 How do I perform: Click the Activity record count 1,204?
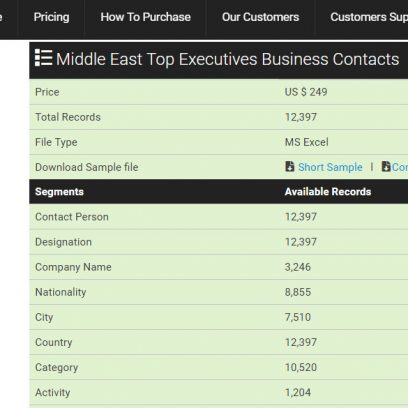click(298, 392)
